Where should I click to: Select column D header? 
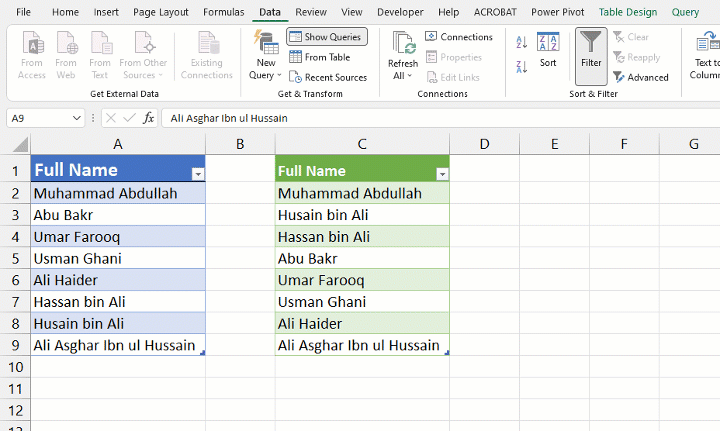tap(484, 144)
